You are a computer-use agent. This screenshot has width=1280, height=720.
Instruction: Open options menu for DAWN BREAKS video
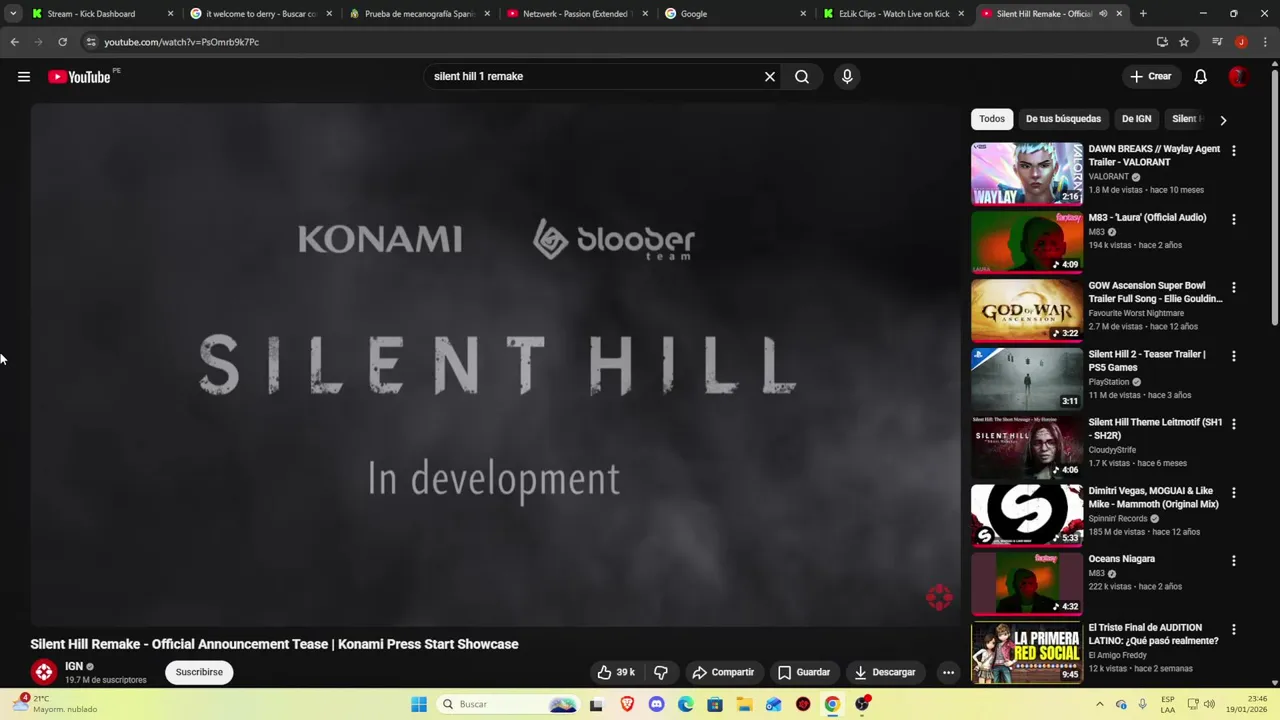pyautogui.click(x=1234, y=150)
